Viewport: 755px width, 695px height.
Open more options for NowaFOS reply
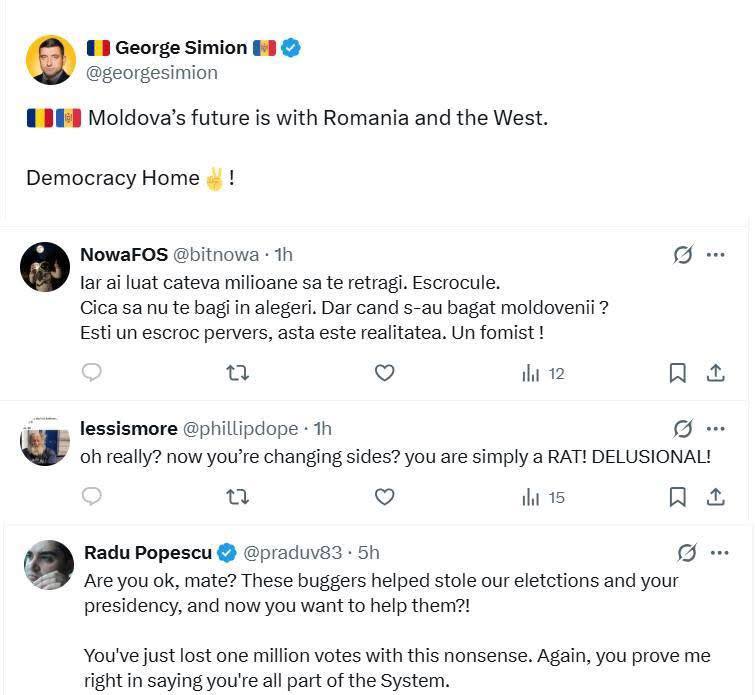point(716,255)
